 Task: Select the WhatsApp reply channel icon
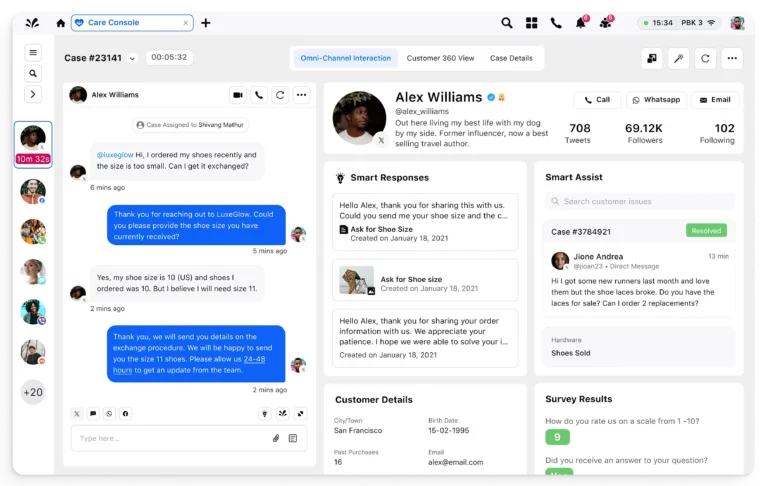(x=109, y=413)
